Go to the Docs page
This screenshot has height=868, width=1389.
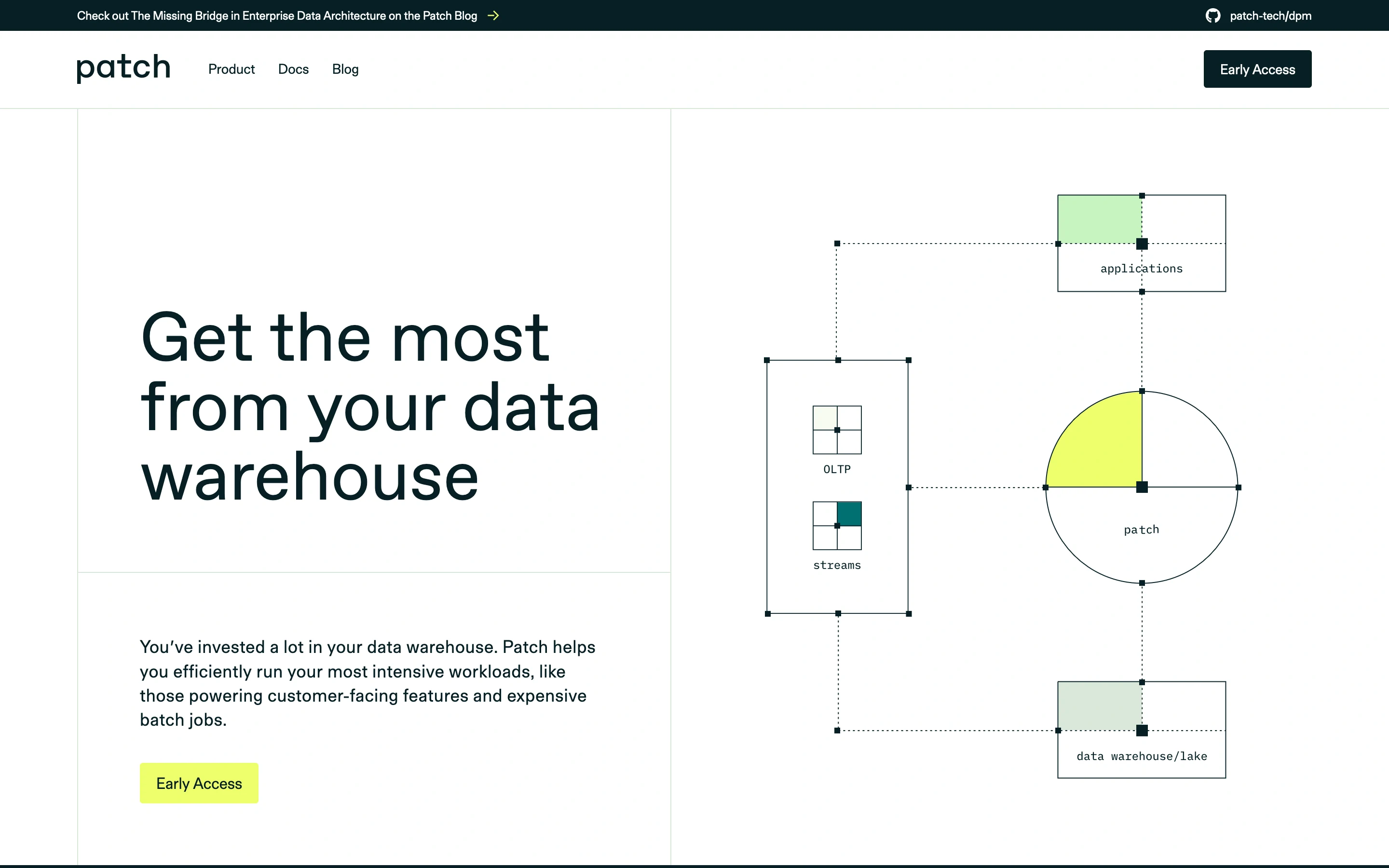(x=293, y=69)
